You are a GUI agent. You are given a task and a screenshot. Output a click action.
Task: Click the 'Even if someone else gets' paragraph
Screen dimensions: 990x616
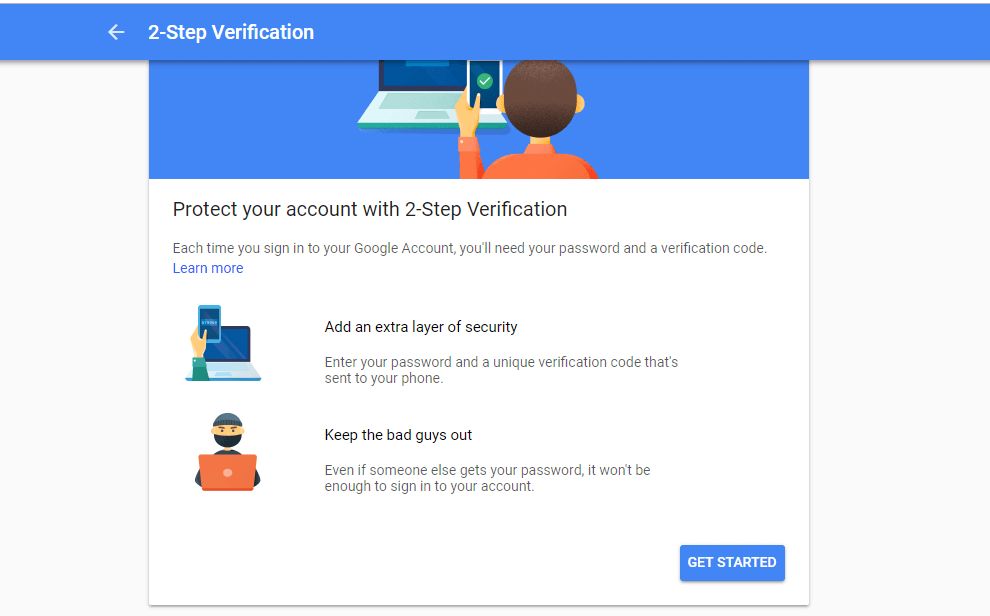(x=487, y=478)
